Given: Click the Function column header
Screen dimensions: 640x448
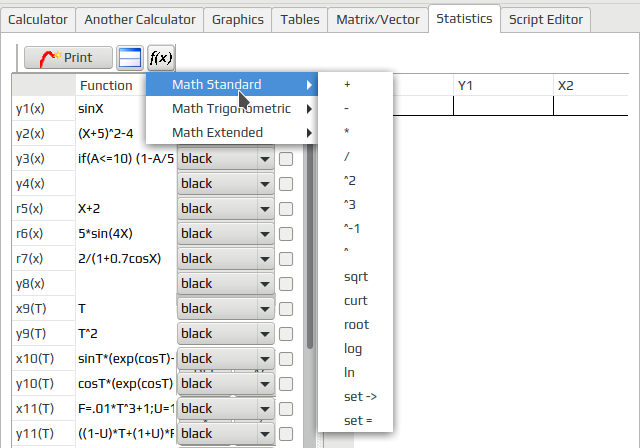Looking at the screenshot, I should point(111,85).
